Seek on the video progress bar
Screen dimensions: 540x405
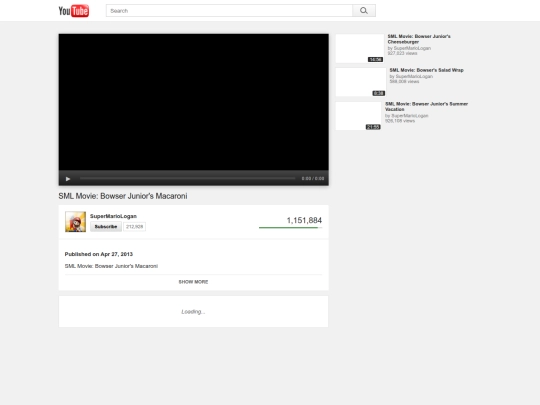[x=187, y=178]
